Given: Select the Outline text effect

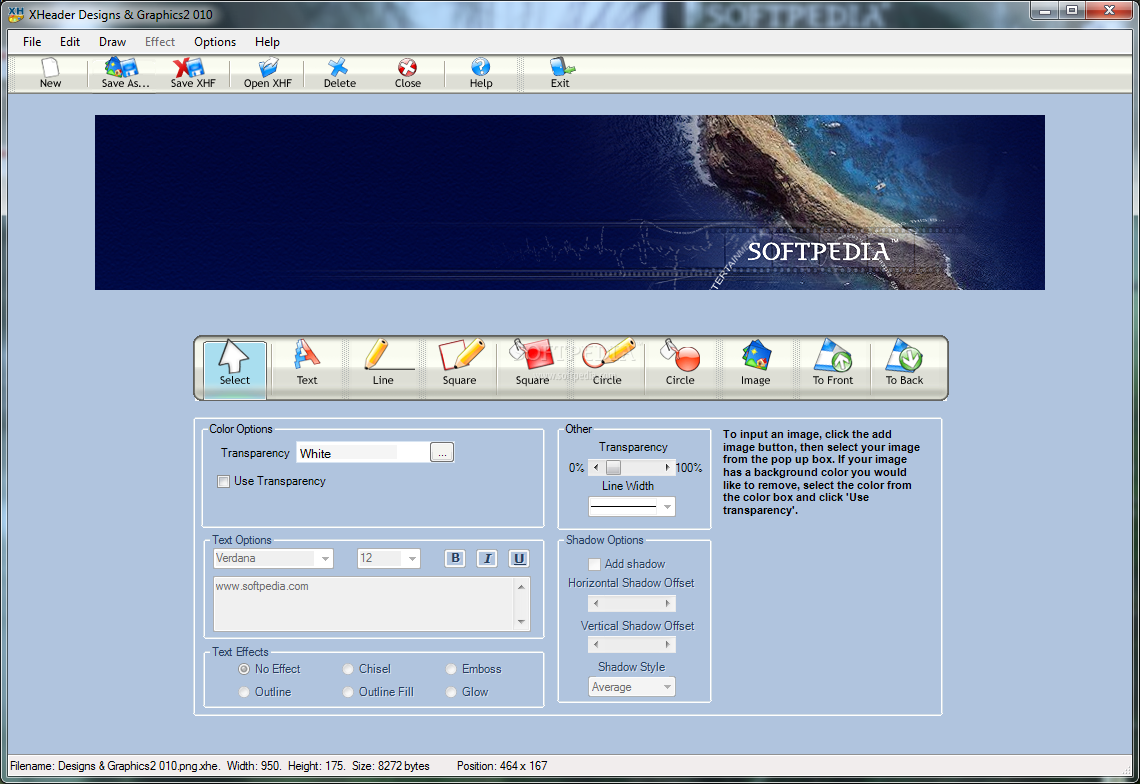Looking at the screenshot, I should point(244,692).
